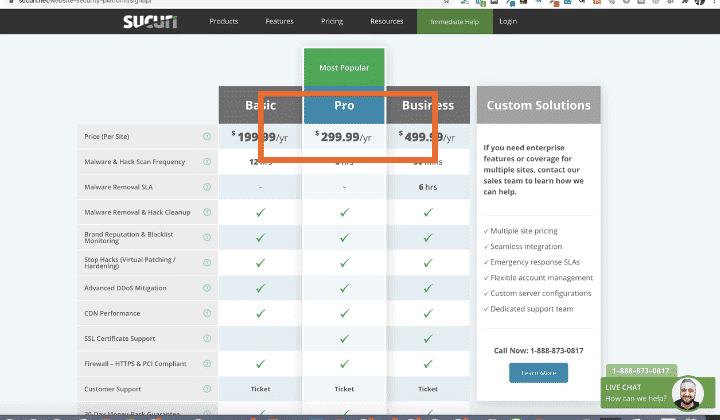
Task: Show info for SSL Certificate Support
Action: coord(207,338)
